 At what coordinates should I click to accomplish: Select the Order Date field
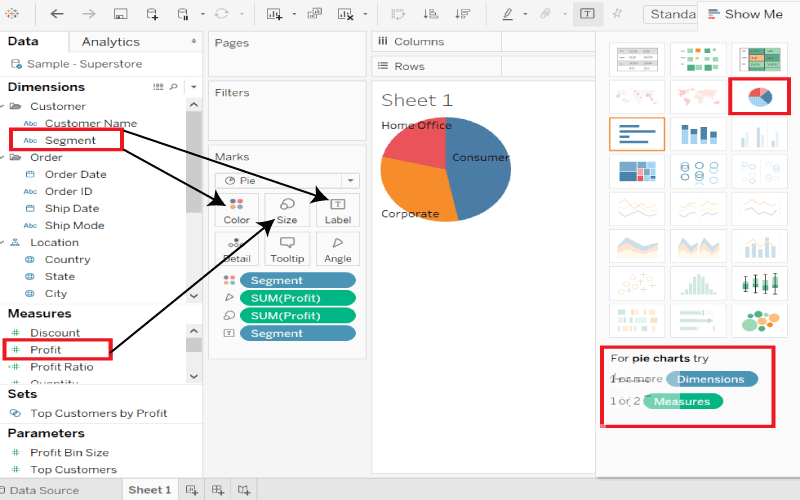76,174
